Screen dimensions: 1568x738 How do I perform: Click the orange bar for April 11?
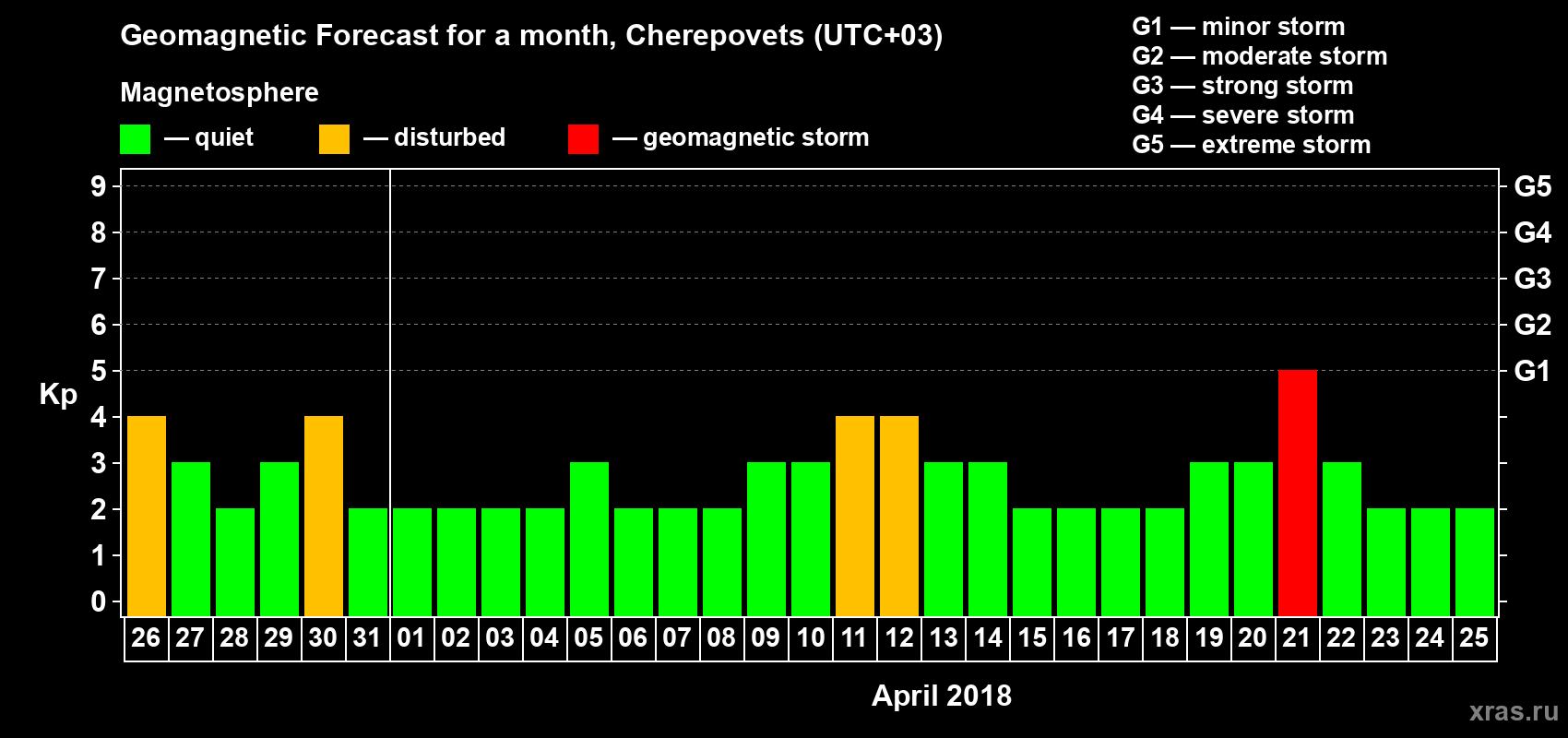click(x=855, y=516)
